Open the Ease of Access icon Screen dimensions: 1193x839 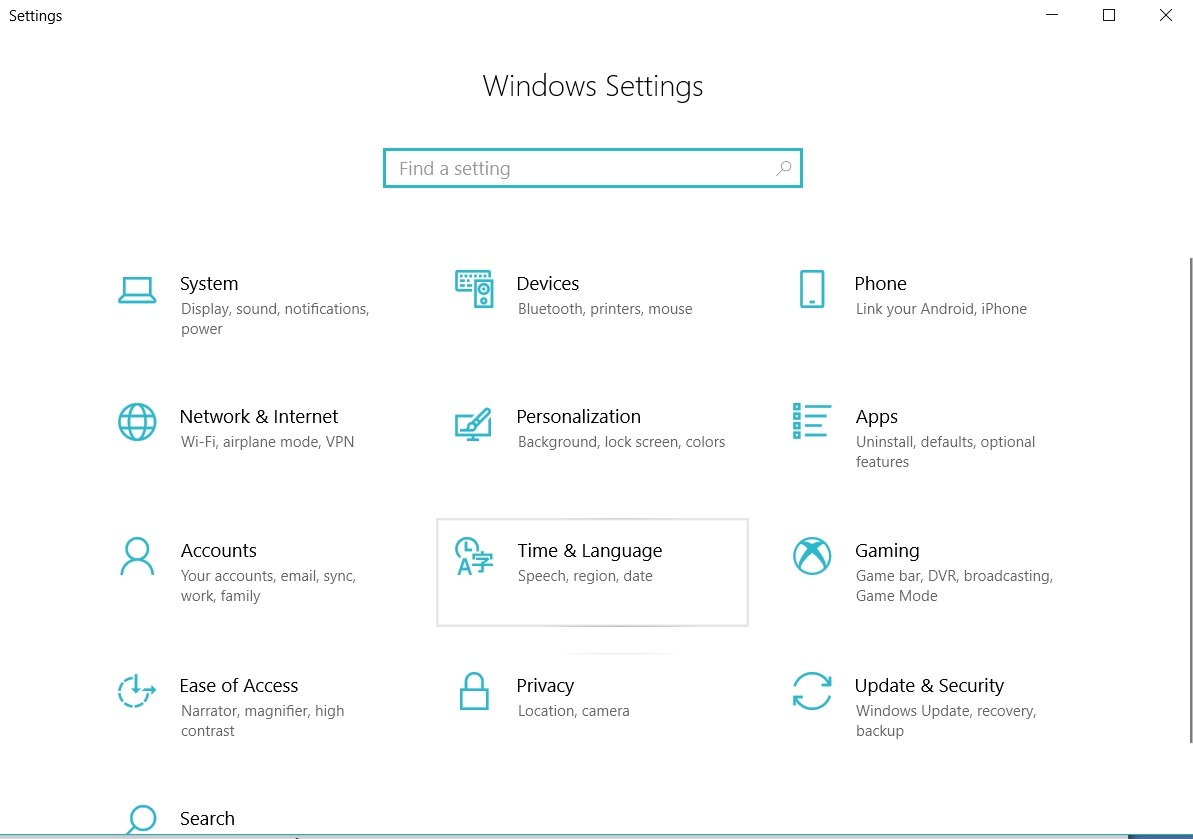[x=137, y=691]
